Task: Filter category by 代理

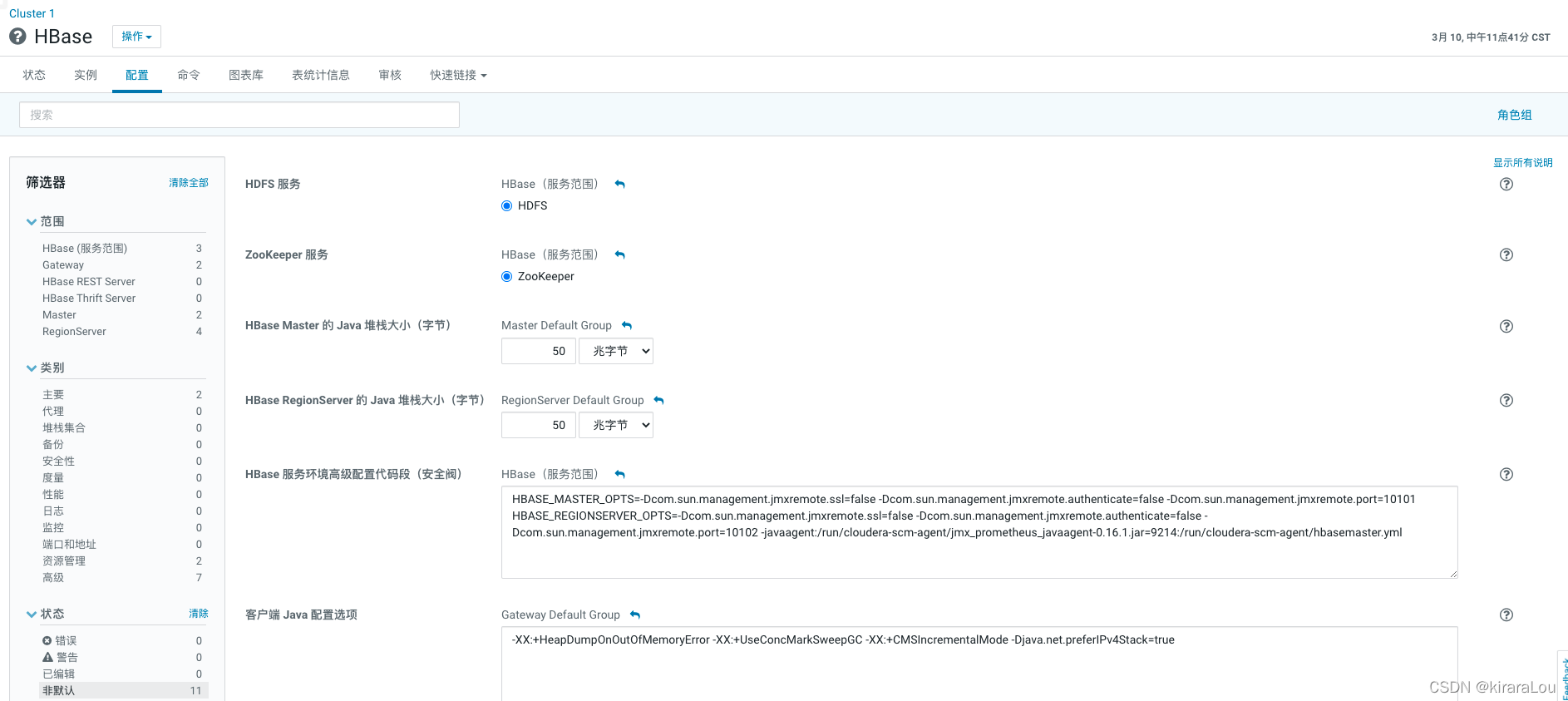Action: click(122, 412)
